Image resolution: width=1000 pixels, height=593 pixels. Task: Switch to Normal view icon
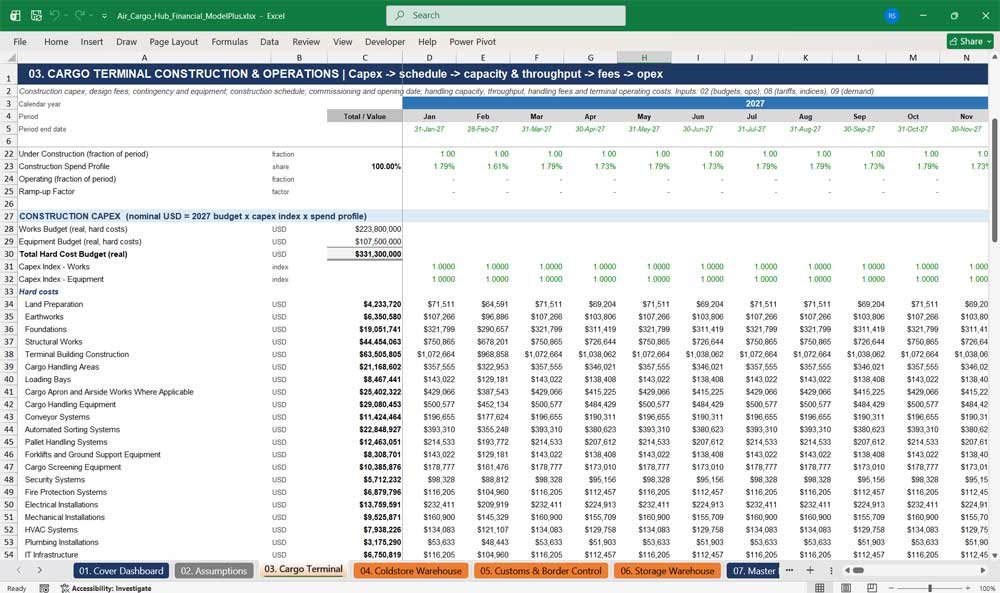pyautogui.click(x=820, y=588)
